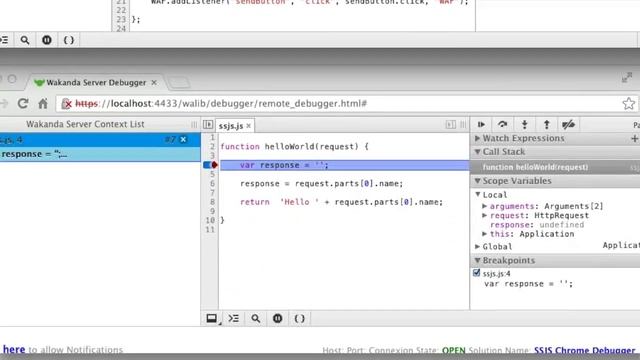Search in file icon in lower toolbar
The height and width of the screenshot is (360, 640).
point(256,318)
